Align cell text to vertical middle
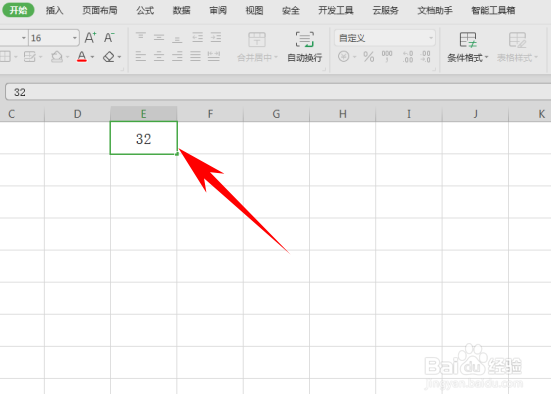Image resolution: width=554 pixels, height=403 pixels. 159,37
